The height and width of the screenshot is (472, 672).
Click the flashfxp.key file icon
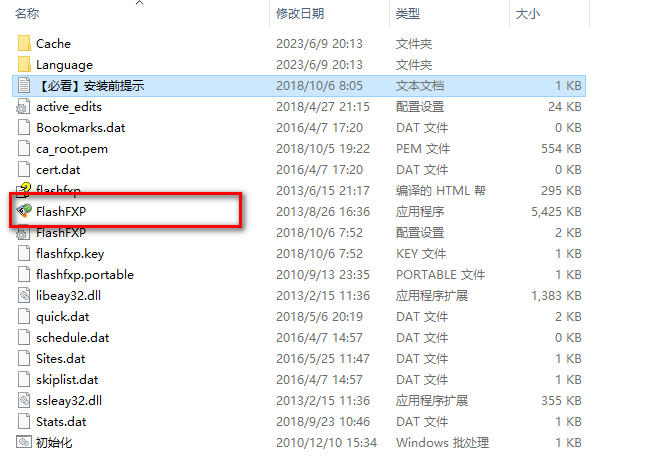pos(24,253)
